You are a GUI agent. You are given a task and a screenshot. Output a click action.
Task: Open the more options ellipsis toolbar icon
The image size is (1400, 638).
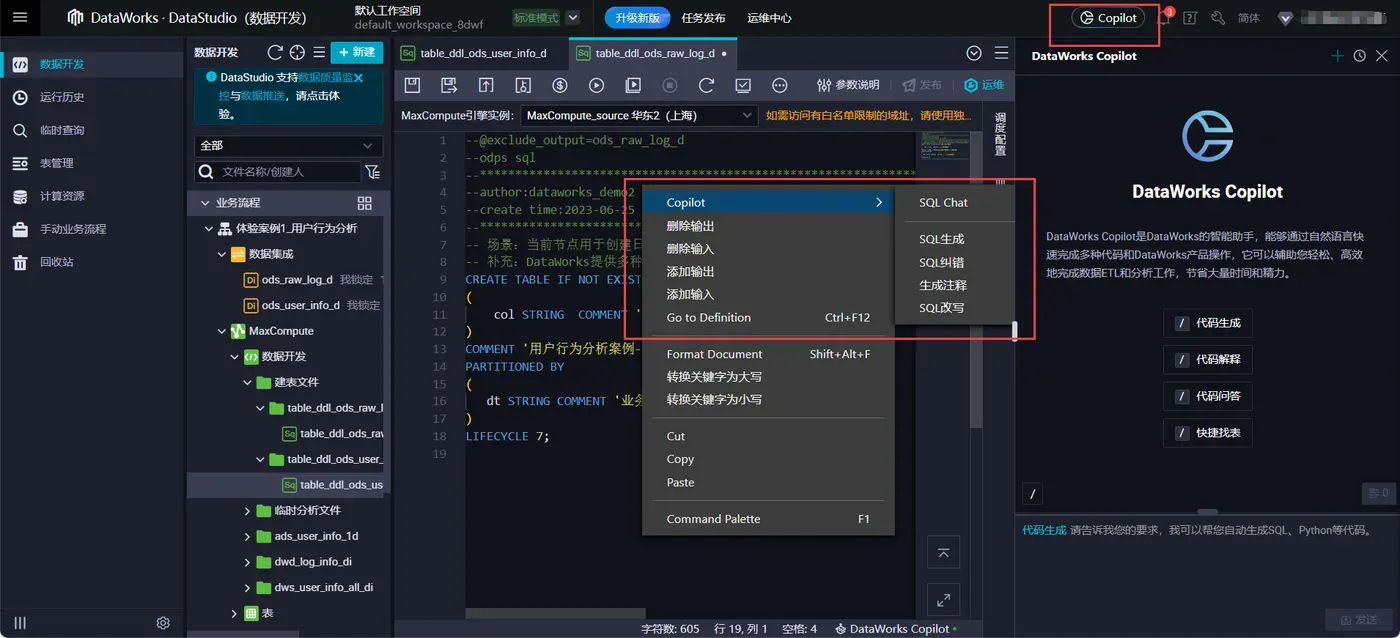point(780,85)
